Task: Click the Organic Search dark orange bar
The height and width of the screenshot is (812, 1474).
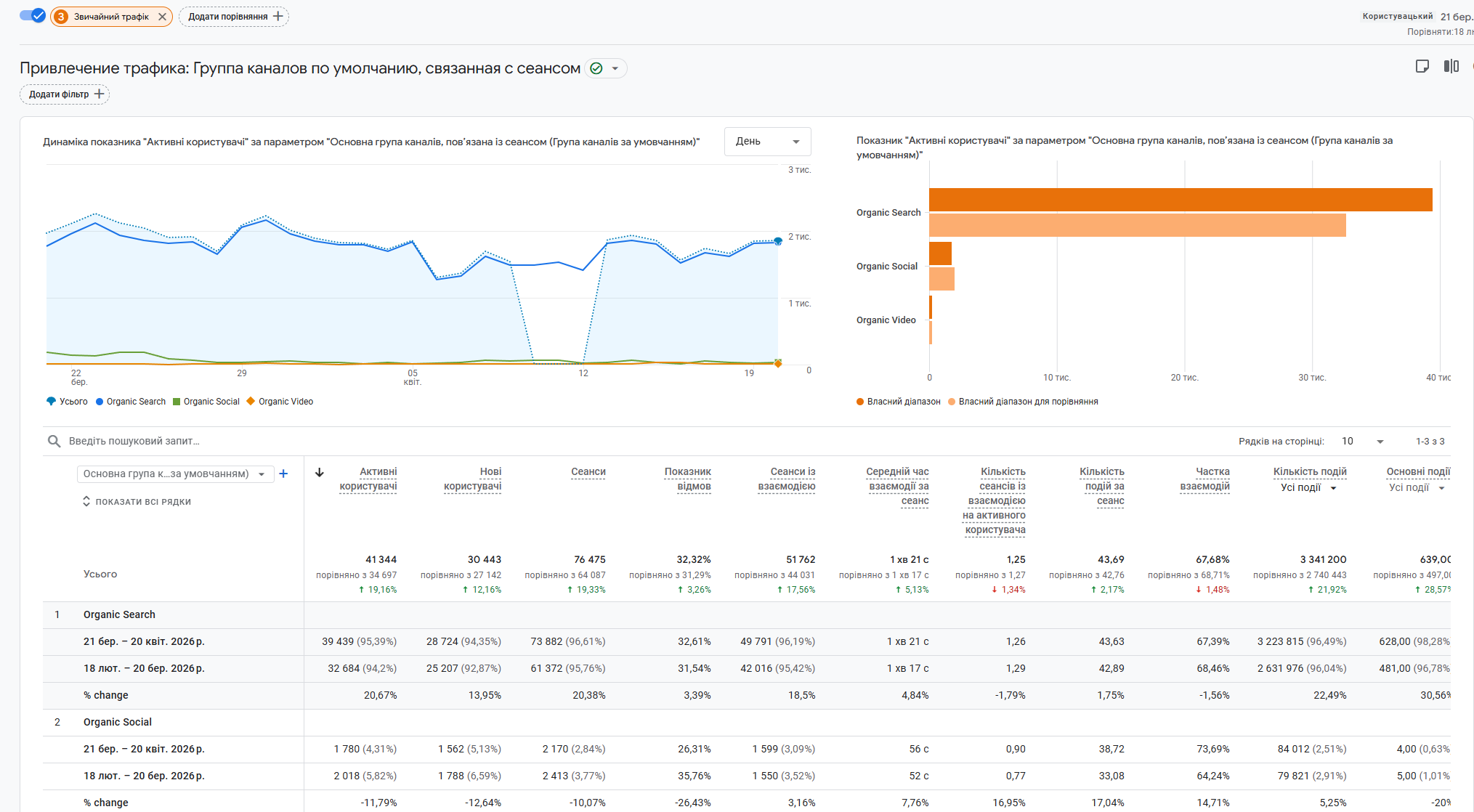Action: [x=1180, y=200]
